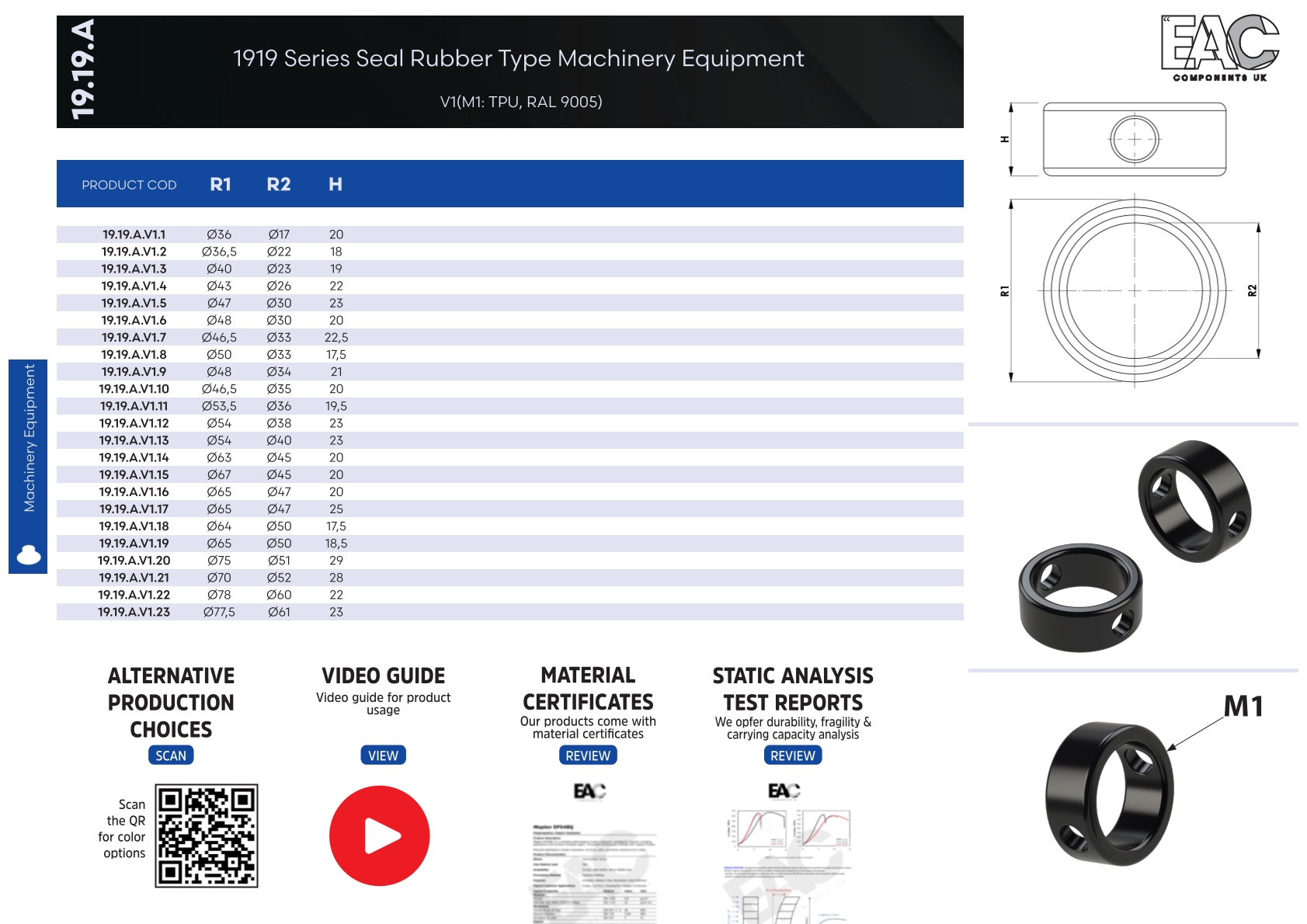Select product code 19.19.A.V1.13
The image size is (1307, 924).
(x=134, y=440)
